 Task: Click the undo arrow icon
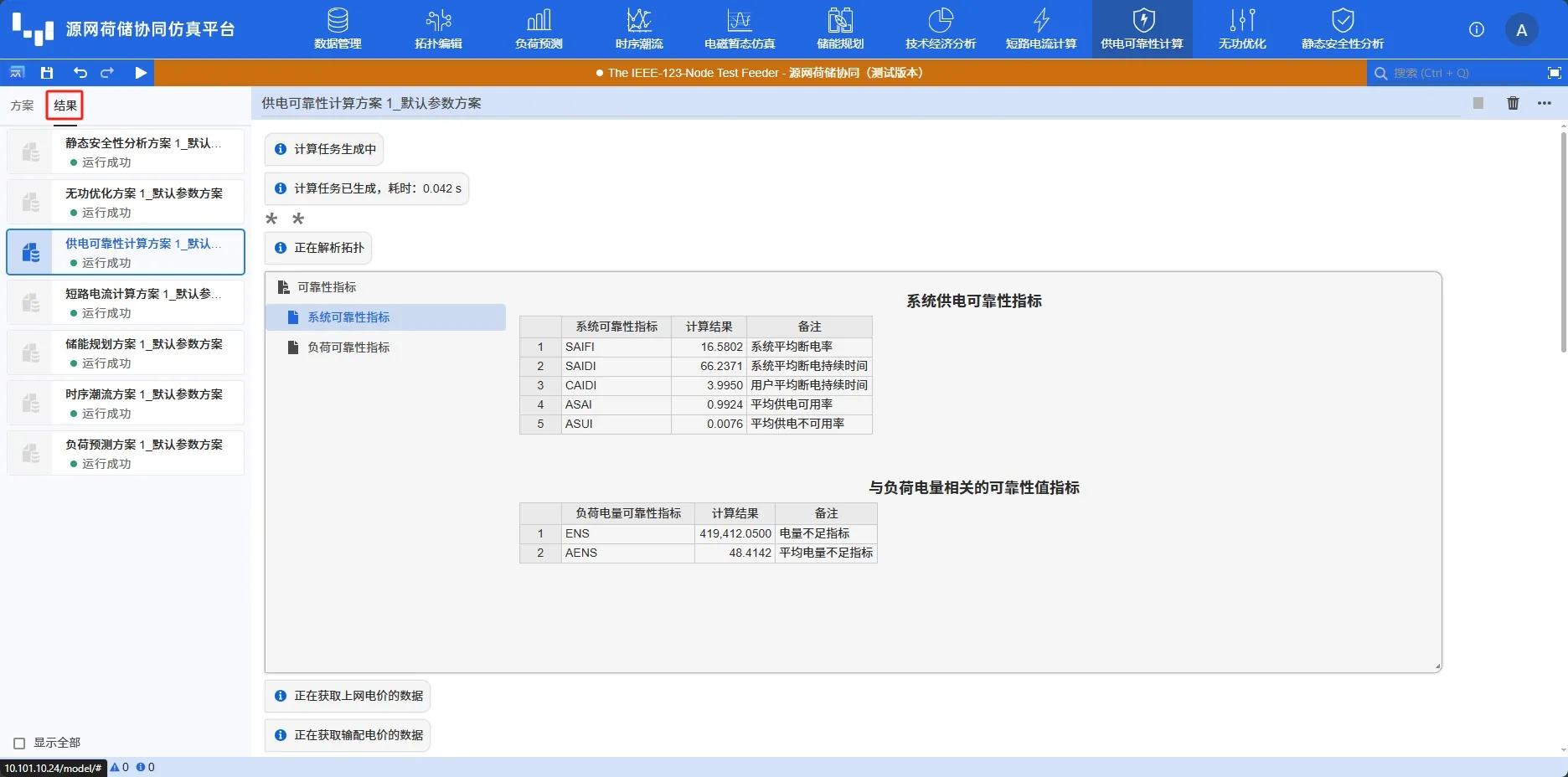click(80, 73)
